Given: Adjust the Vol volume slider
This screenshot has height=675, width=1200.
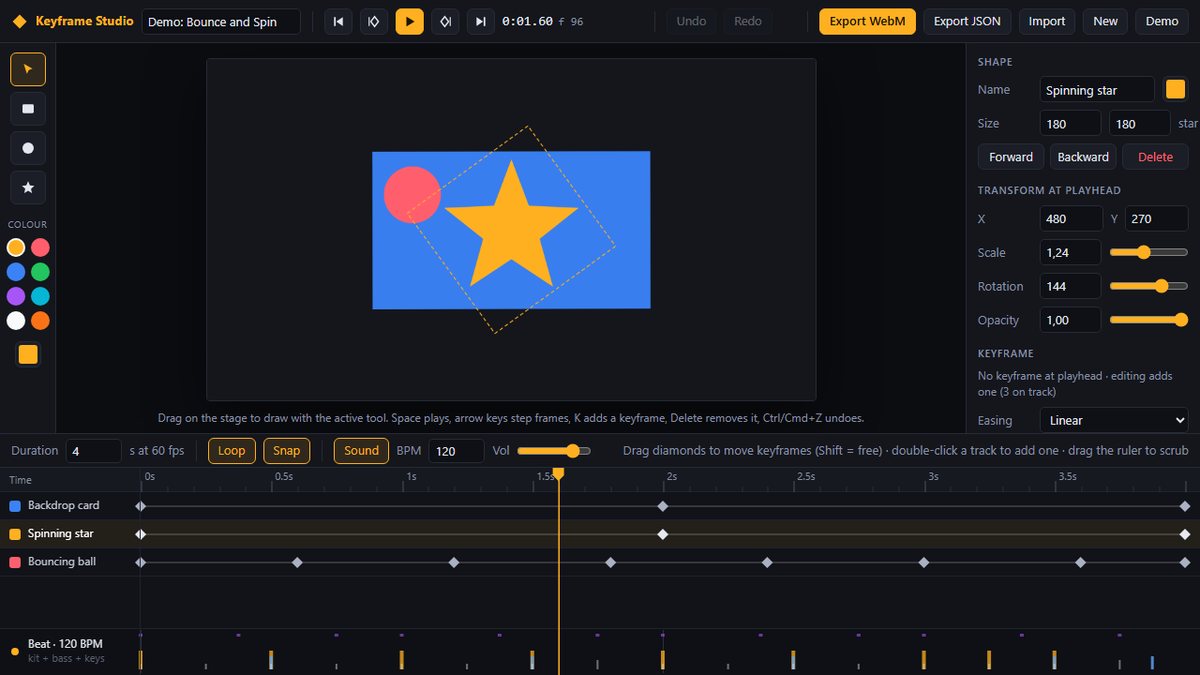Looking at the screenshot, I should 554,451.
